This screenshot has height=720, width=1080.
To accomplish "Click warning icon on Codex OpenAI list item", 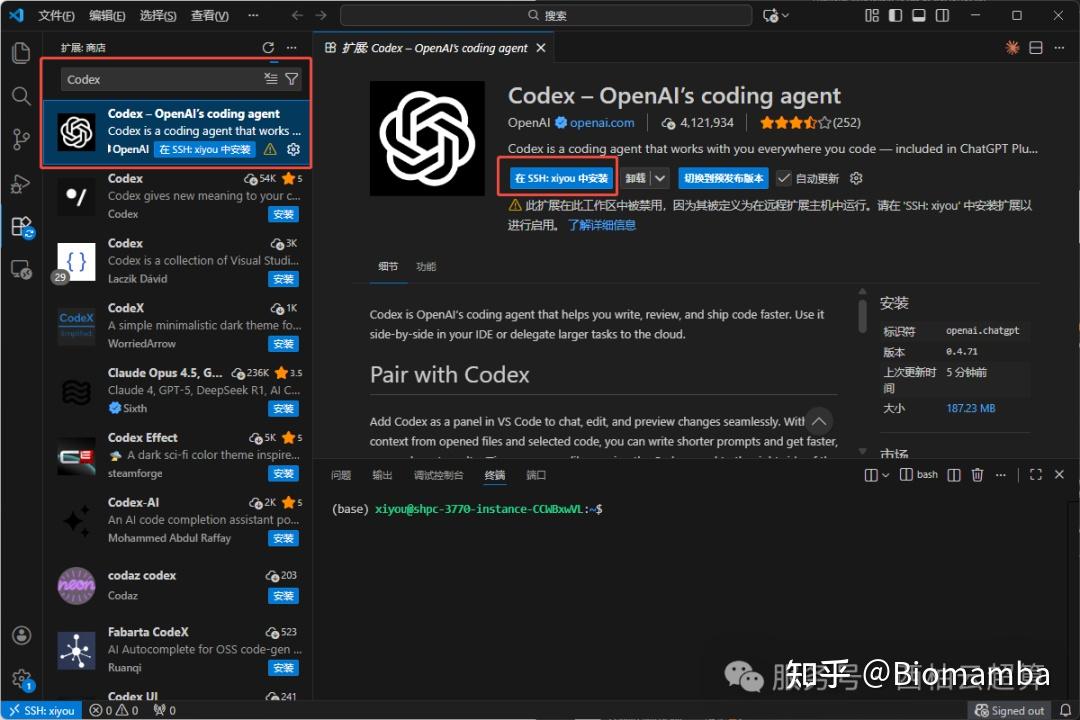I will tap(270, 150).
